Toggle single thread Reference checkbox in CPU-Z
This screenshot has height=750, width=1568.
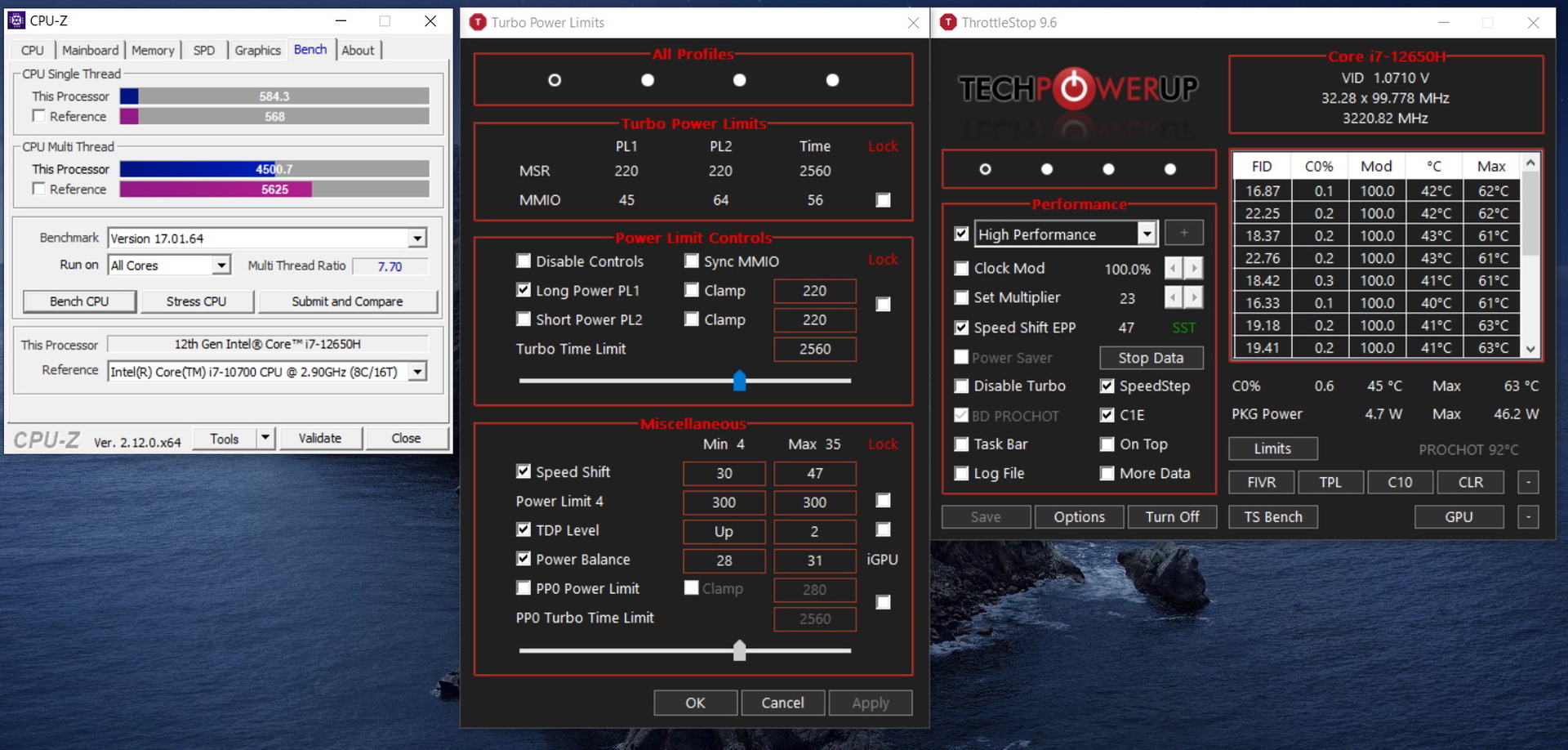point(38,116)
